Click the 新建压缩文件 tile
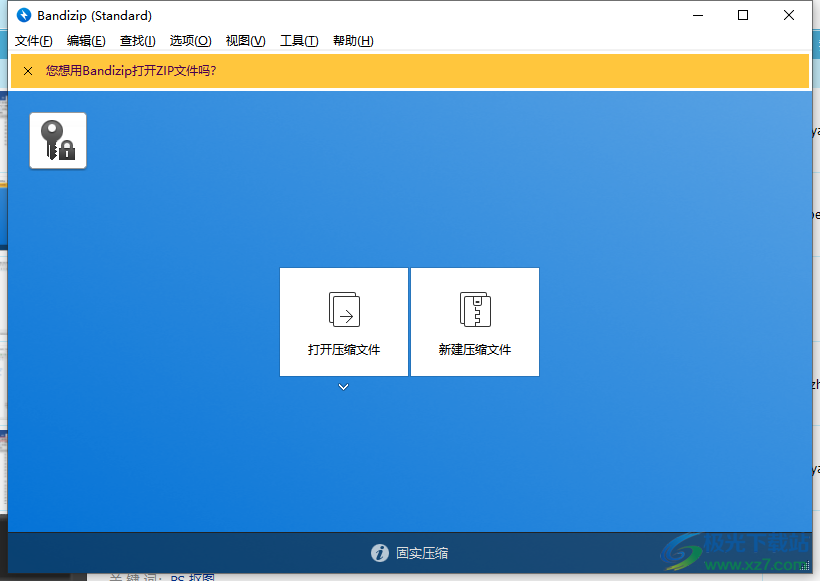Image resolution: width=820 pixels, height=581 pixels. point(475,322)
